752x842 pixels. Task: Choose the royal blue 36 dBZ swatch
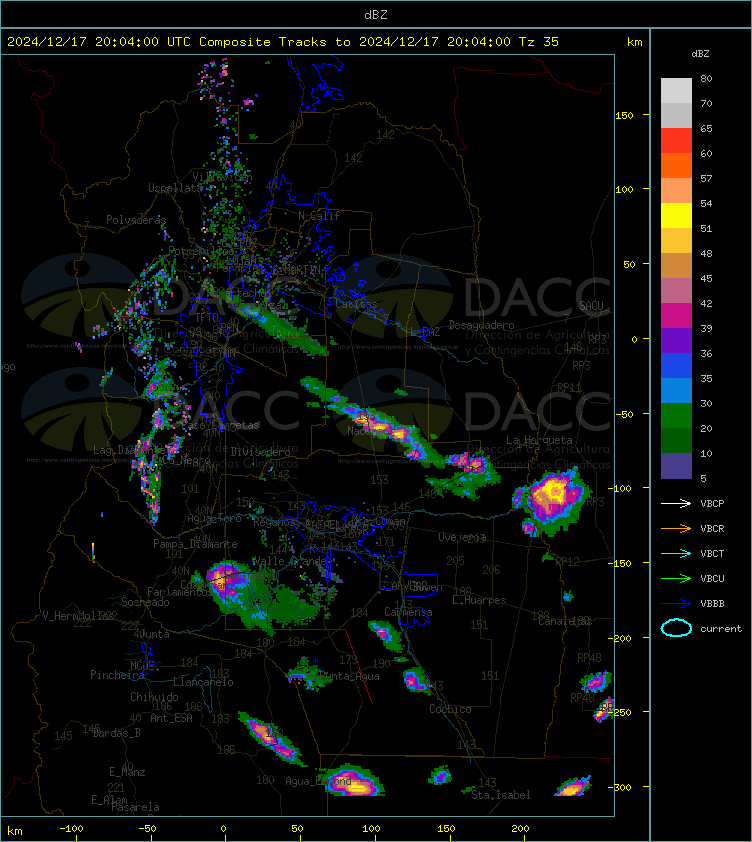[x=676, y=365]
